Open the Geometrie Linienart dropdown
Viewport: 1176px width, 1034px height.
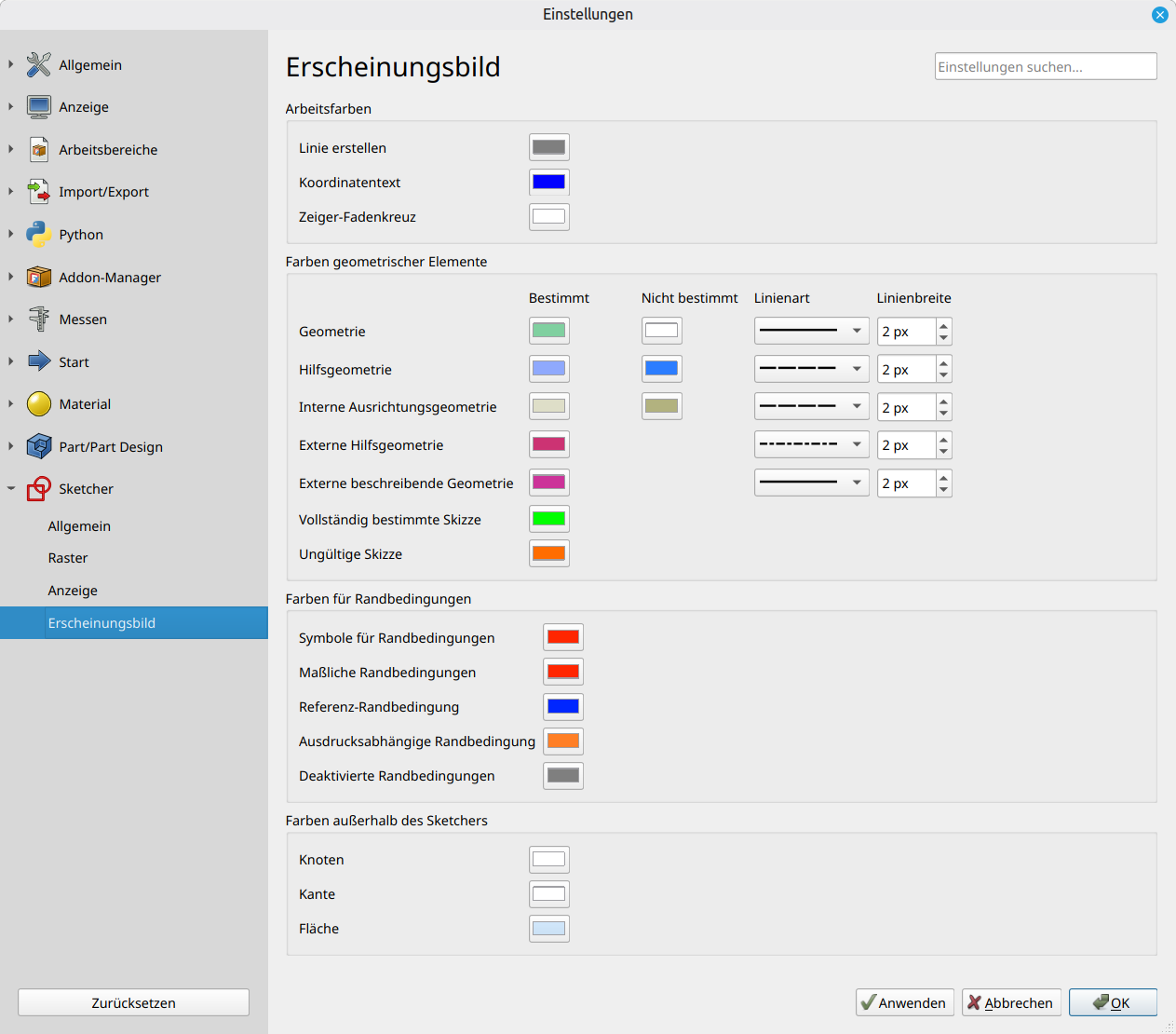click(811, 331)
